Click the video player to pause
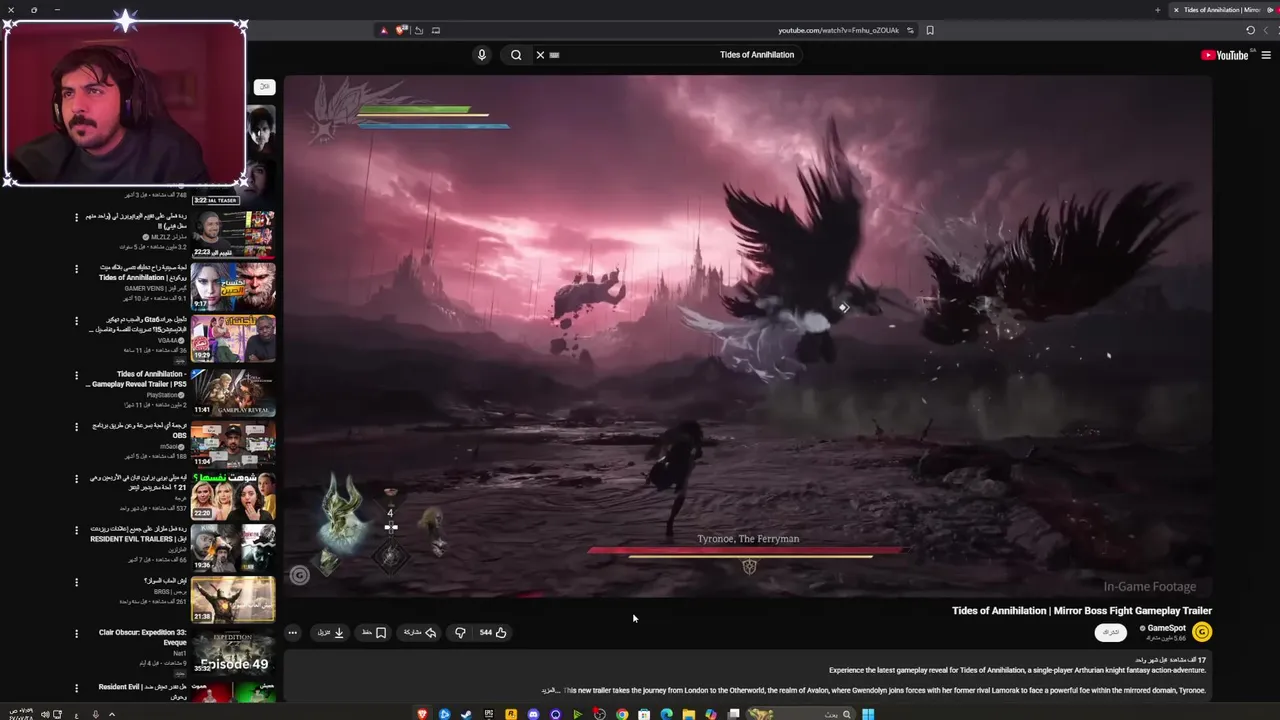Screen dimensions: 1280x720 coord(748,337)
